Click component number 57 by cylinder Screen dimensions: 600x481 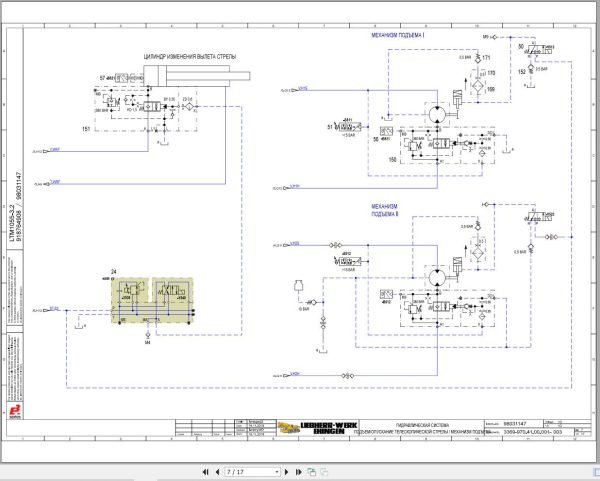(102, 78)
